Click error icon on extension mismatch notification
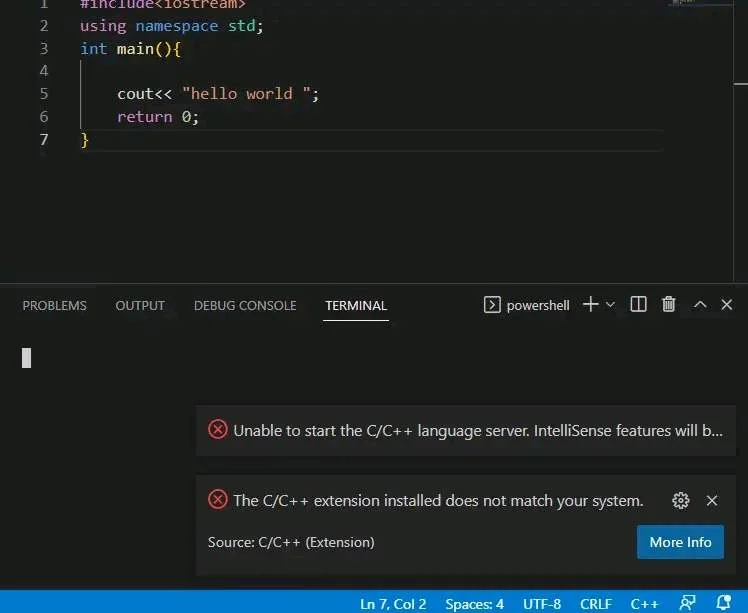Viewport: 748px width, 613px height. 218,499
